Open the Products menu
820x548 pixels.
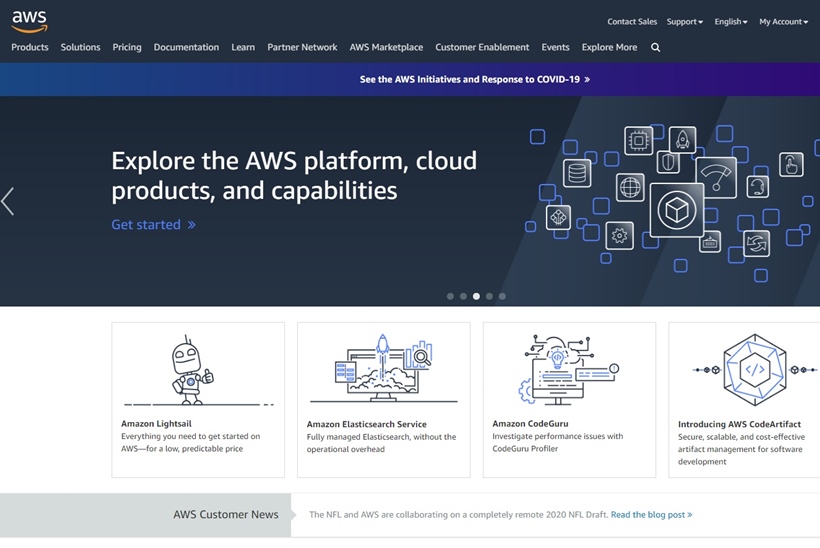tap(30, 47)
